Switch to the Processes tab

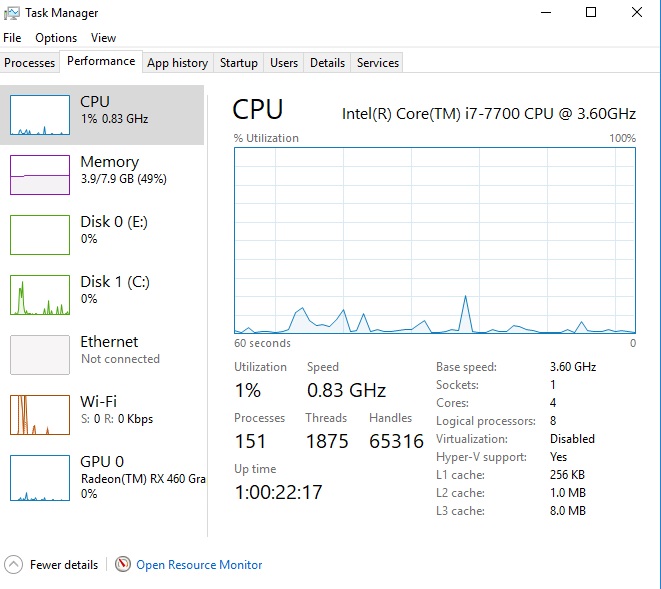[30, 63]
